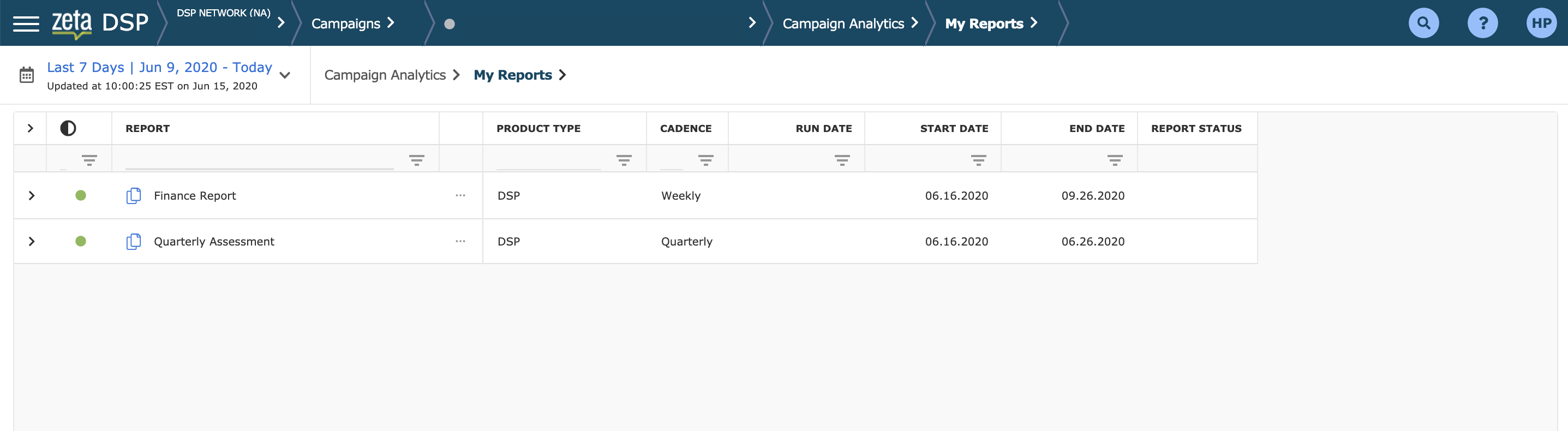Open the Last 7 Days date range dropdown
This screenshot has height=431, width=1568.
(x=284, y=75)
